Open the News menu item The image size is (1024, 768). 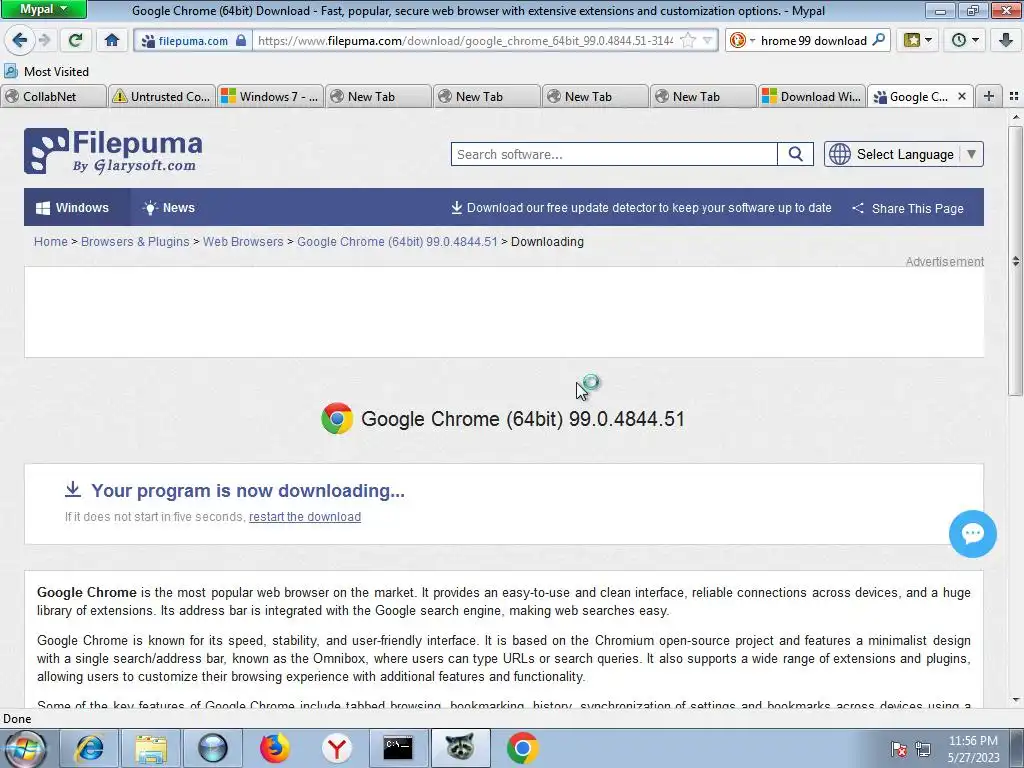168,208
